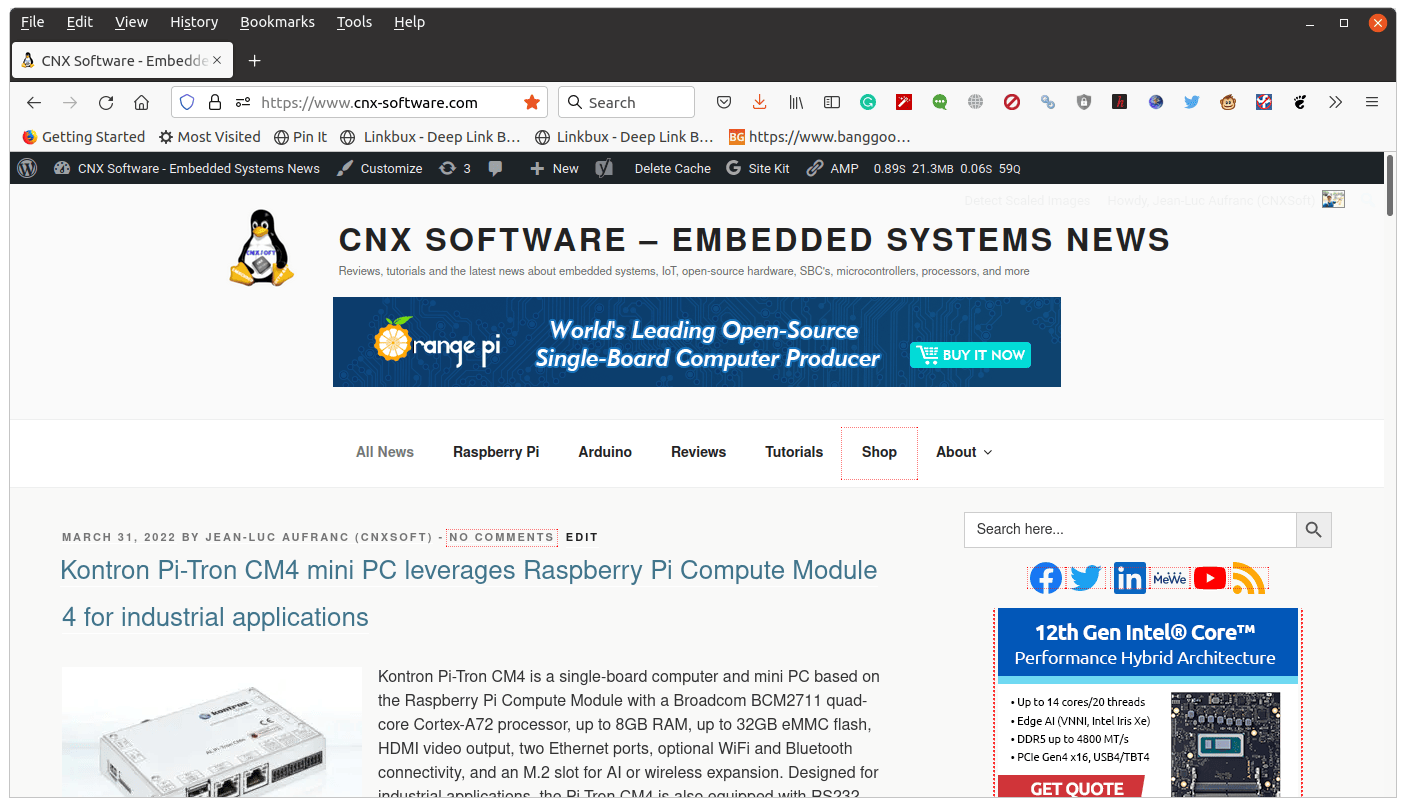Expand the New content menu in admin bar
This screenshot has height=807, width=1406.
(554, 168)
